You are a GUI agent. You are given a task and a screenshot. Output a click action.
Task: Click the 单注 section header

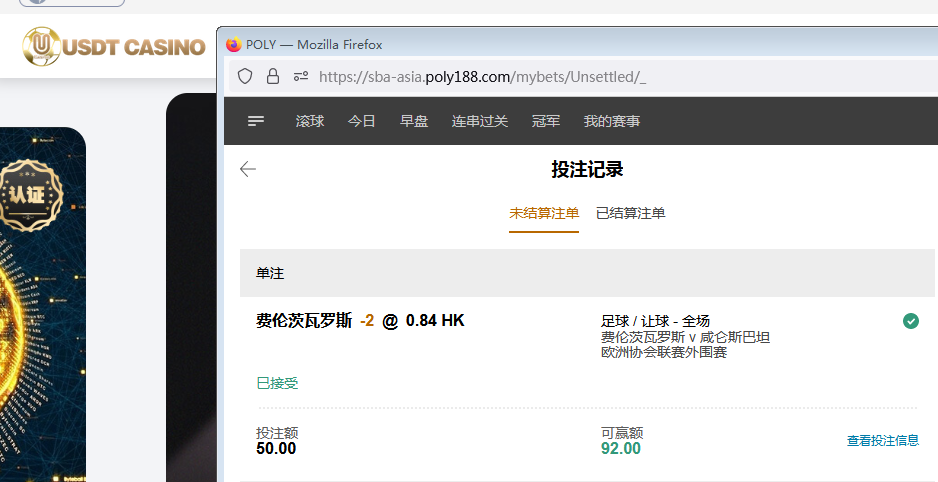270,273
